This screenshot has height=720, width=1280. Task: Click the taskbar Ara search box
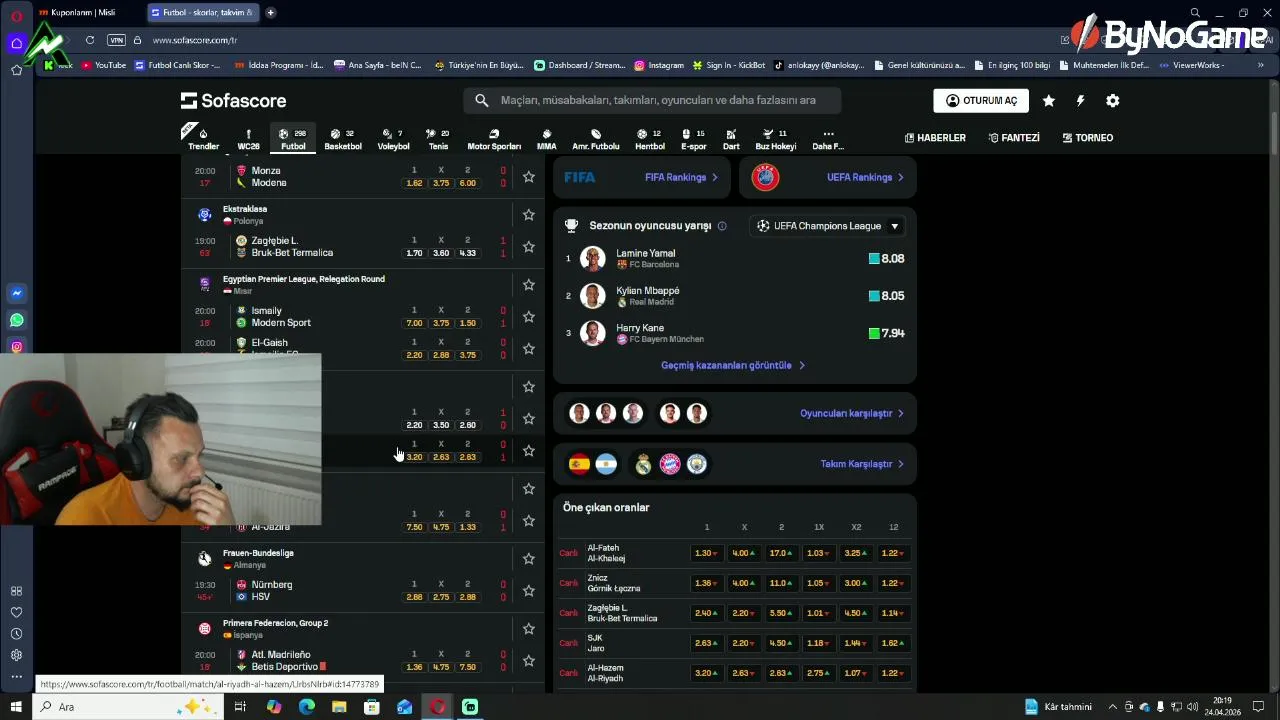click(x=130, y=707)
